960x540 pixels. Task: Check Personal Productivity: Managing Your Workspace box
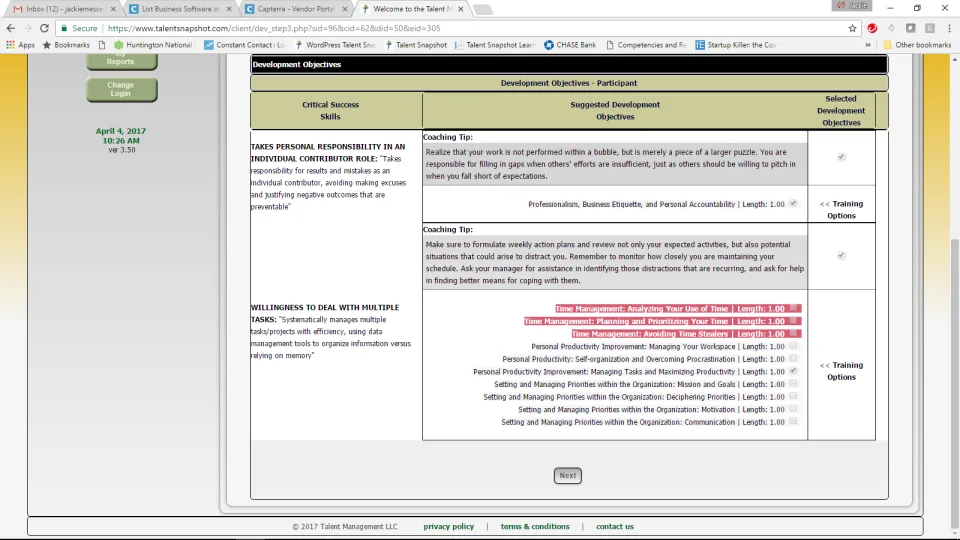click(x=793, y=346)
